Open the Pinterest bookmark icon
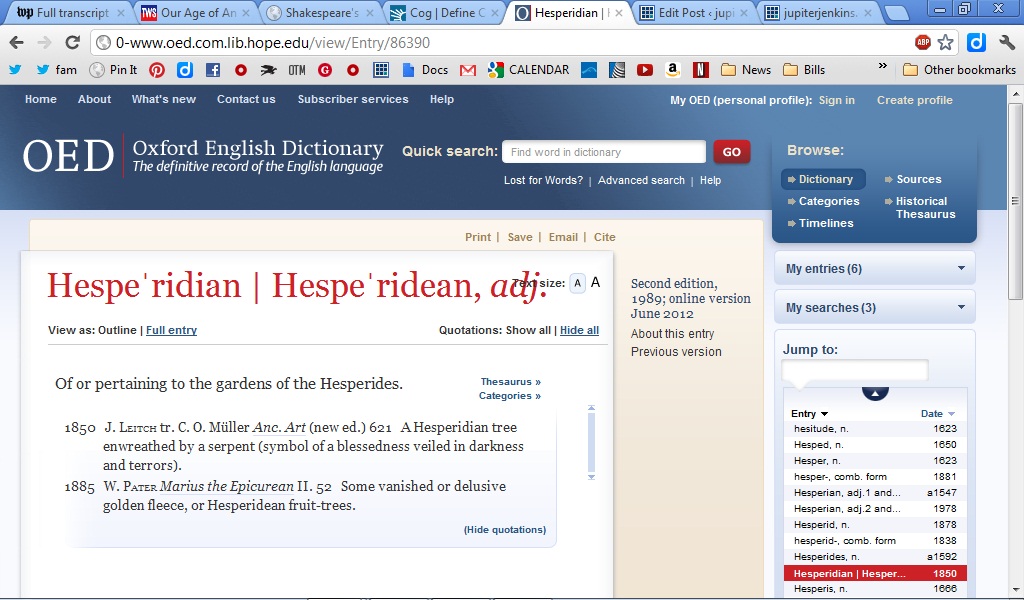 pos(157,70)
